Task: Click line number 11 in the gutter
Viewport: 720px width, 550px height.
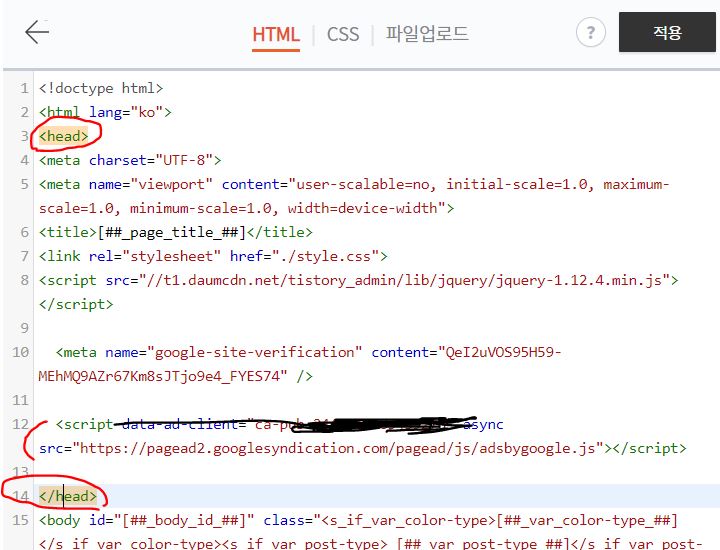Action: [x=20, y=400]
